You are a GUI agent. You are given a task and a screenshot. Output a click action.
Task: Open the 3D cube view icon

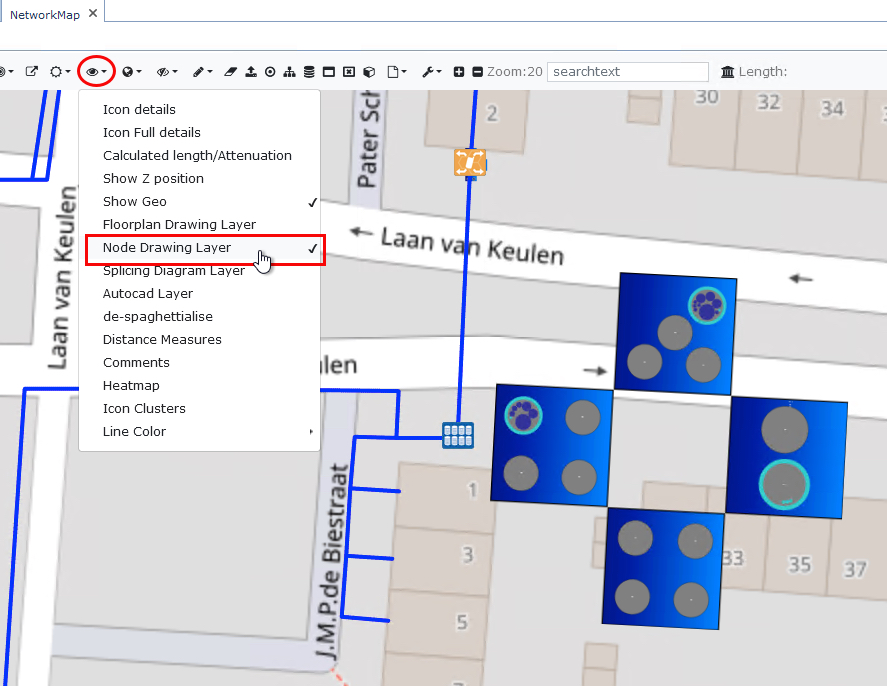tap(369, 72)
